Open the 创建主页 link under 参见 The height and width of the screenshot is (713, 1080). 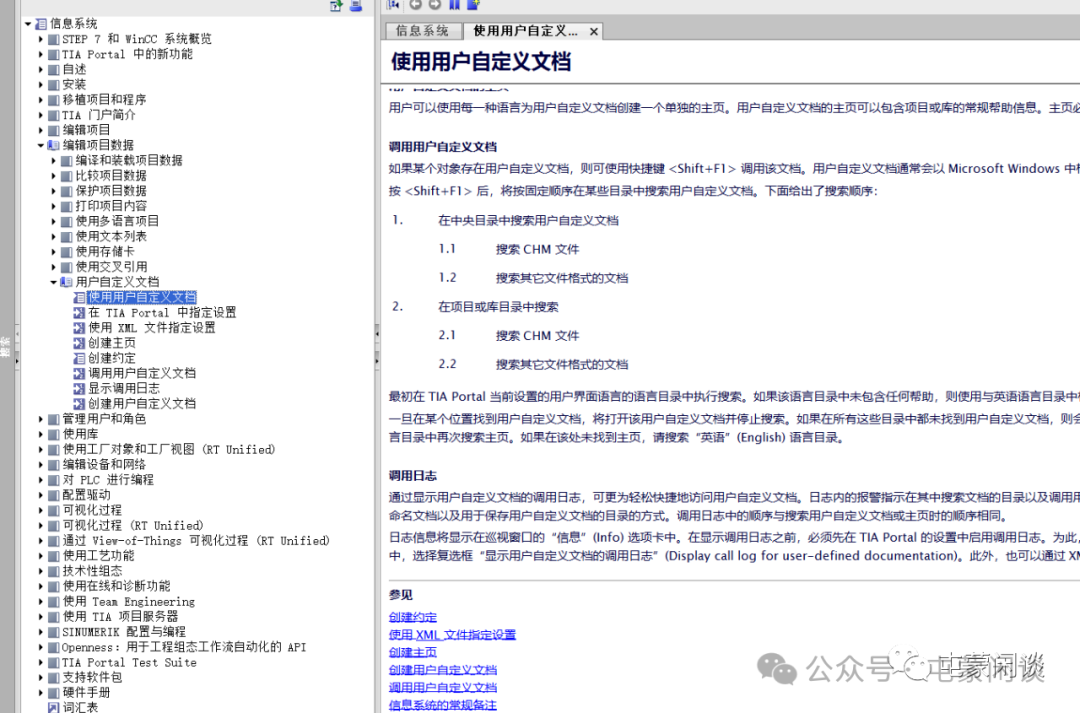click(x=413, y=652)
